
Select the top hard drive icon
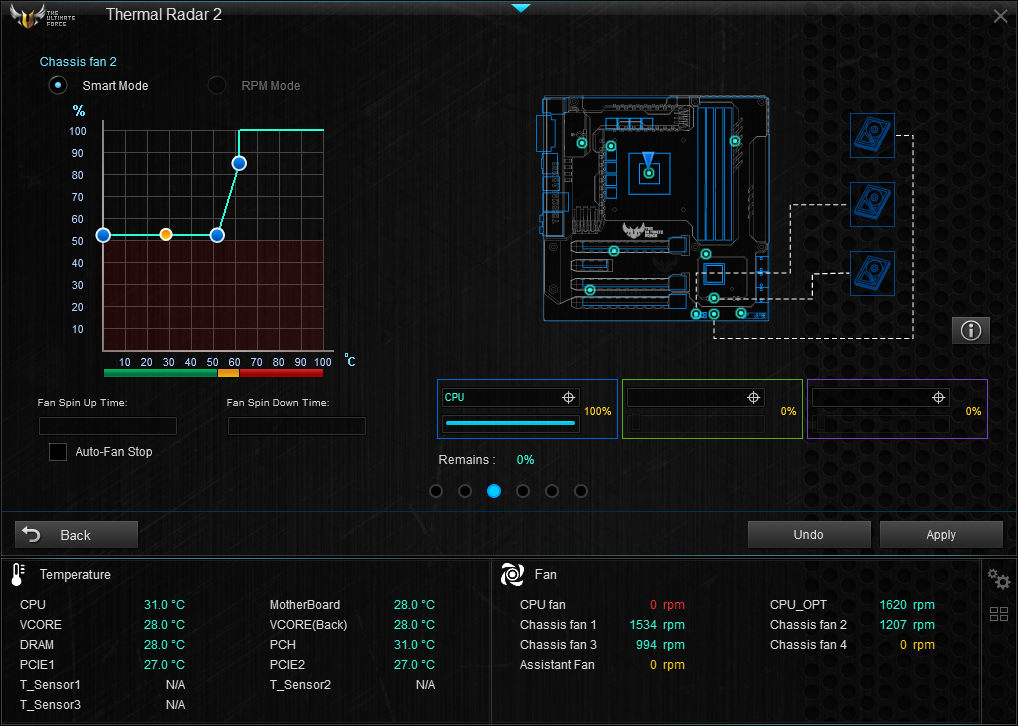click(872, 135)
